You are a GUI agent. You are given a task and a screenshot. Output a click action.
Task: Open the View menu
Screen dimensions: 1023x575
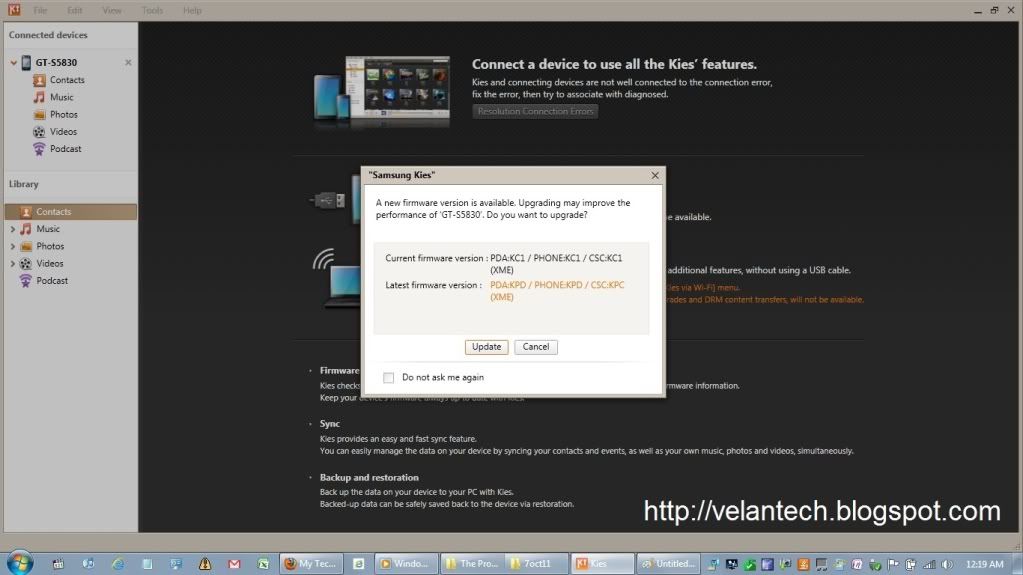[112, 10]
